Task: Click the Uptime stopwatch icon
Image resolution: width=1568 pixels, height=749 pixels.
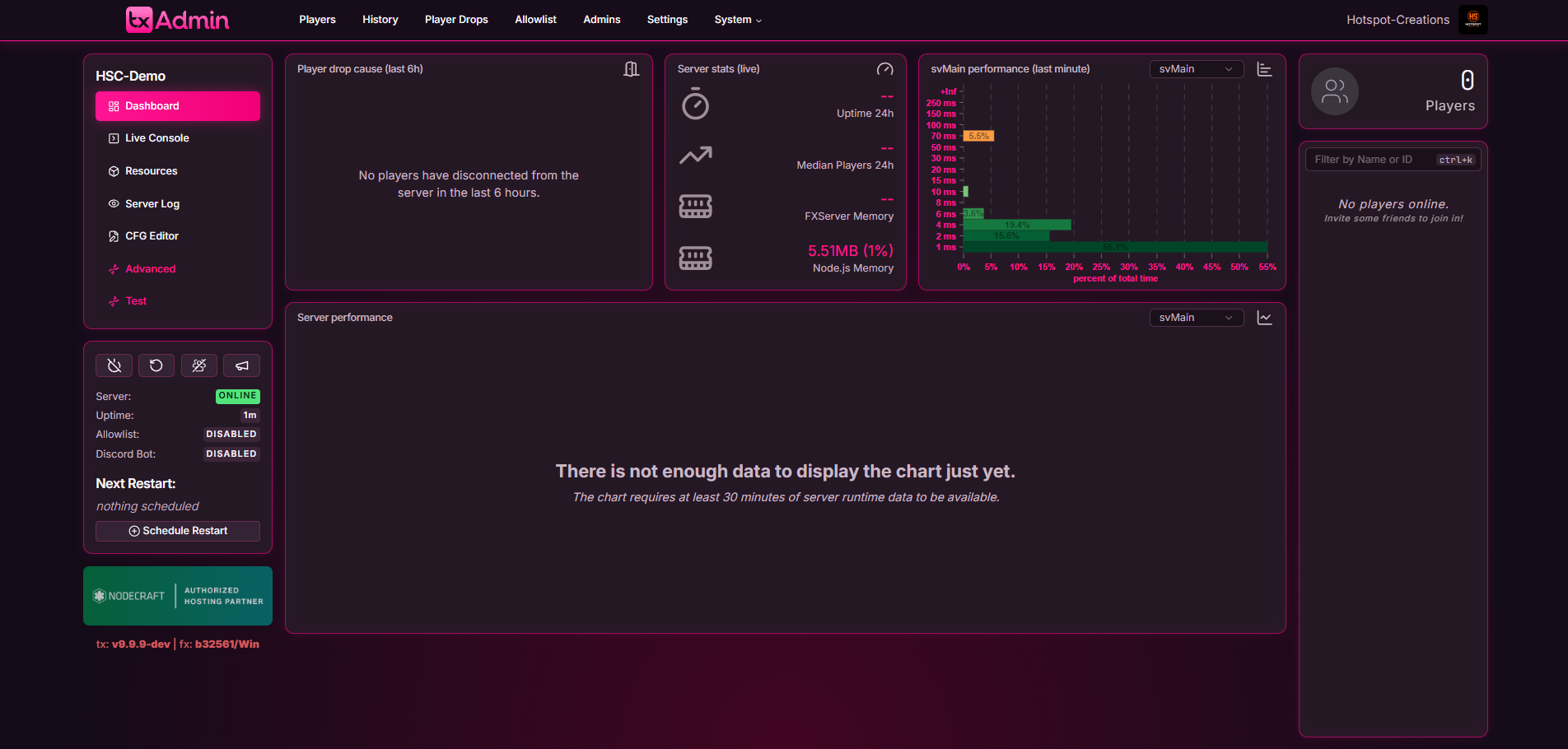Action: click(695, 105)
